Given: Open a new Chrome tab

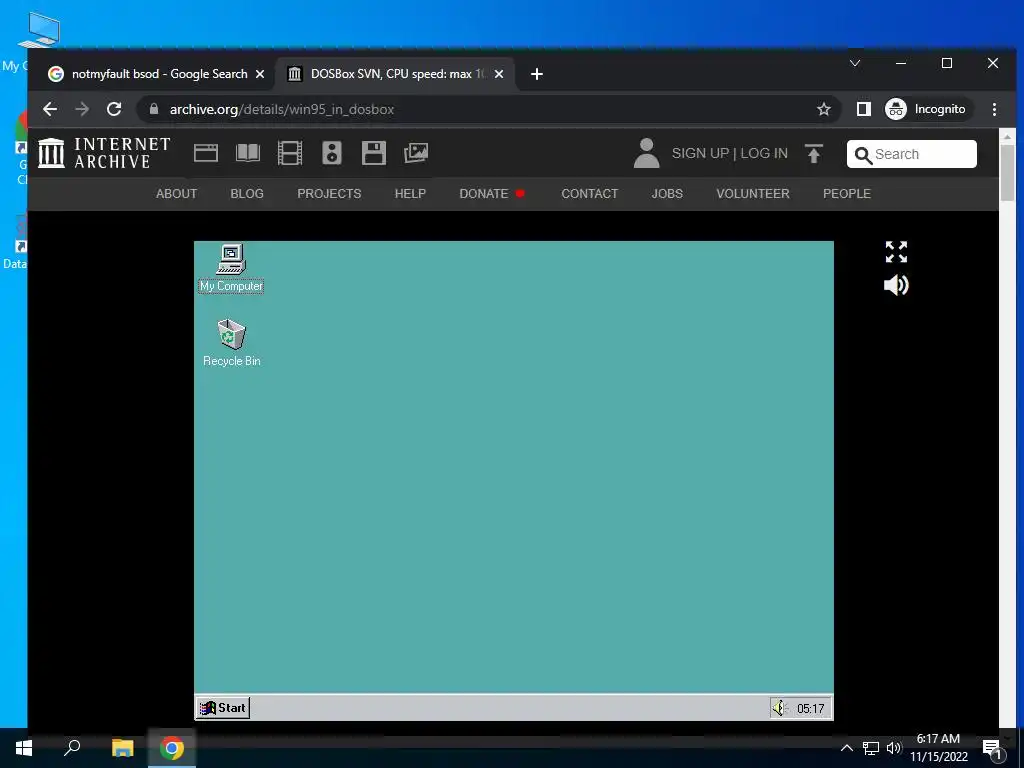Looking at the screenshot, I should point(537,74).
